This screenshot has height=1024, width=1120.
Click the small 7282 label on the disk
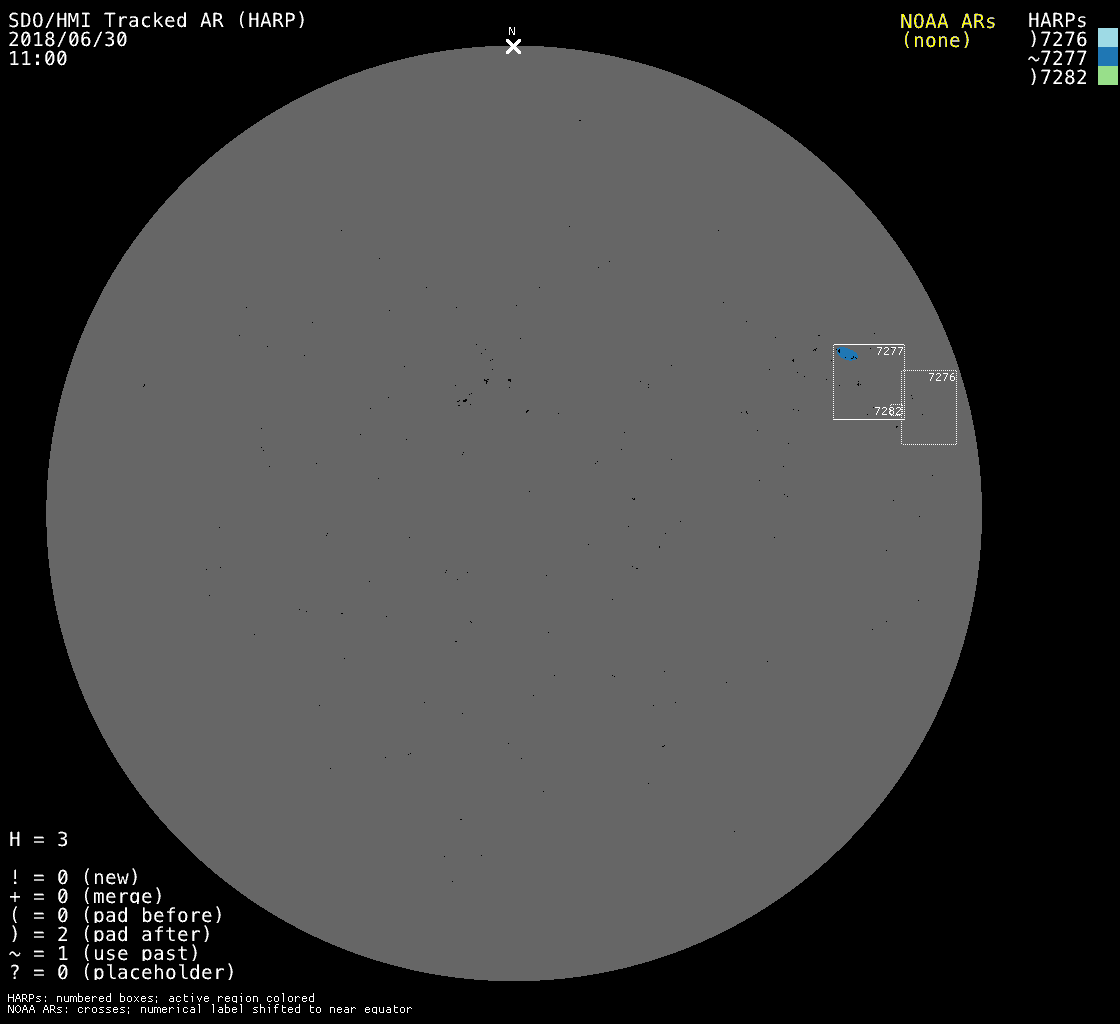click(887, 411)
